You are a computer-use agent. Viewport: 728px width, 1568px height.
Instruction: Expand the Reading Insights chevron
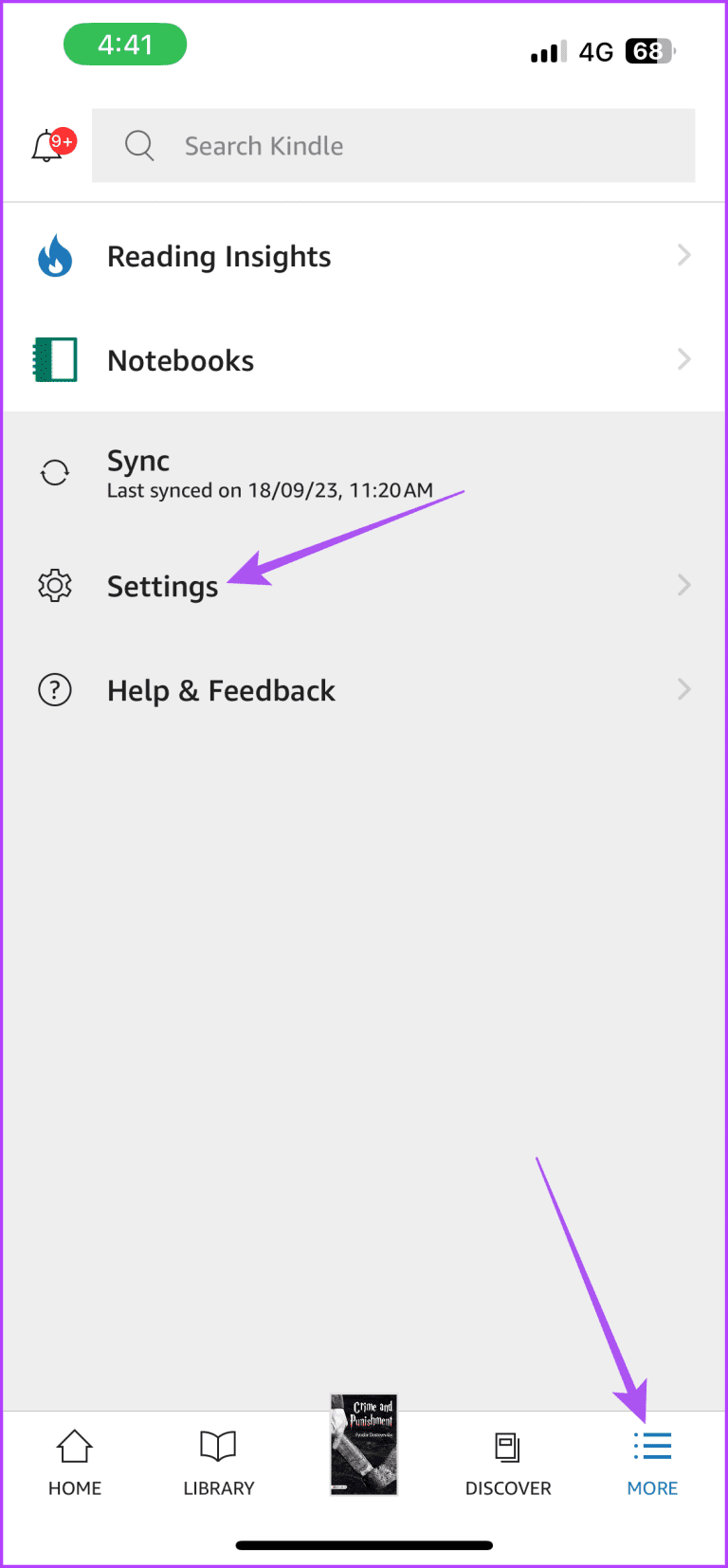pos(684,255)
